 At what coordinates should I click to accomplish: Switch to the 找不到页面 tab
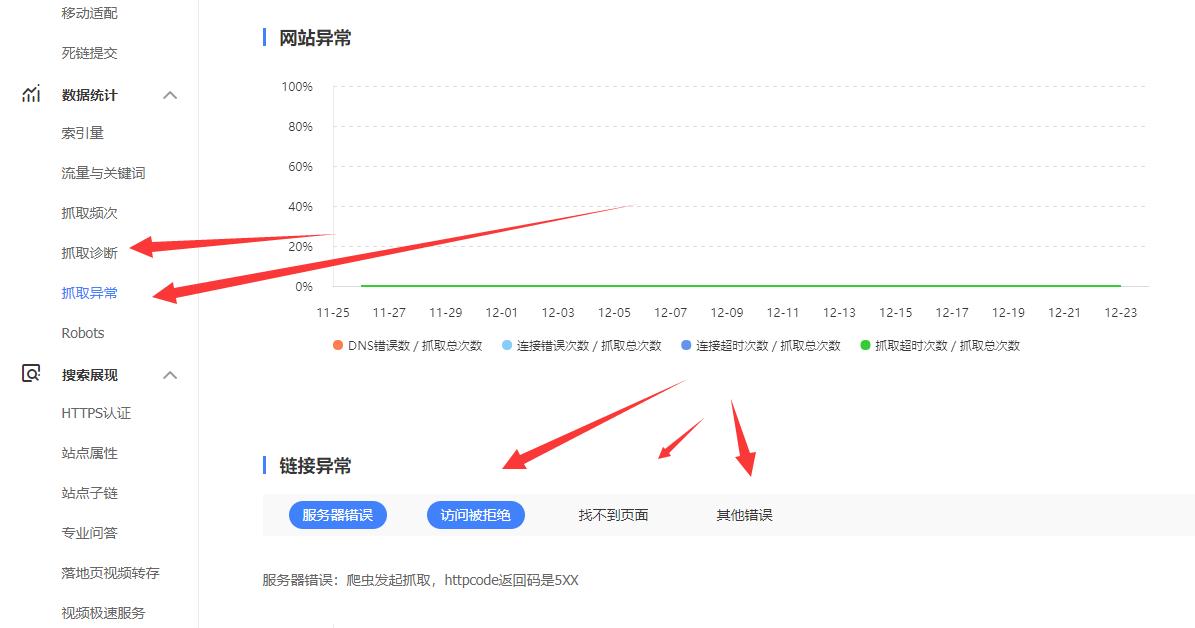coord(613,514)
